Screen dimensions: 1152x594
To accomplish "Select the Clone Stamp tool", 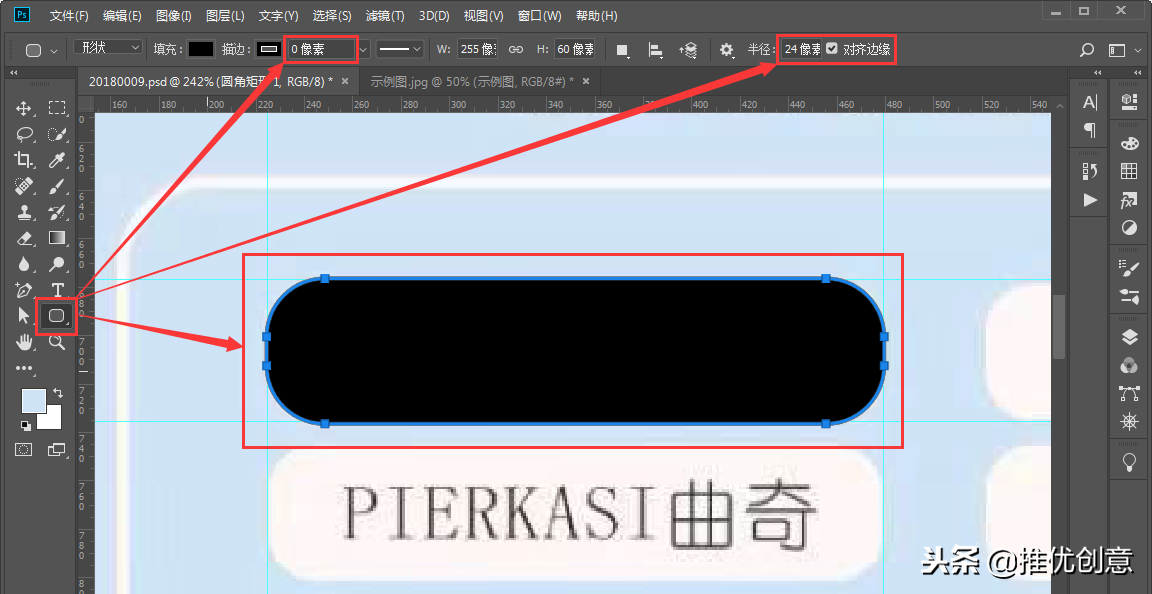I will (24, 212).
